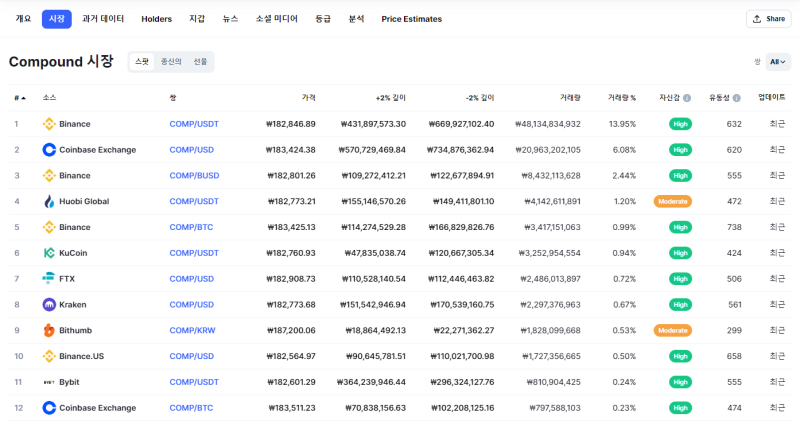Screen dimensions: 800x421
Task: Click the Bithumb exchange name
Action: pos(76,330)
